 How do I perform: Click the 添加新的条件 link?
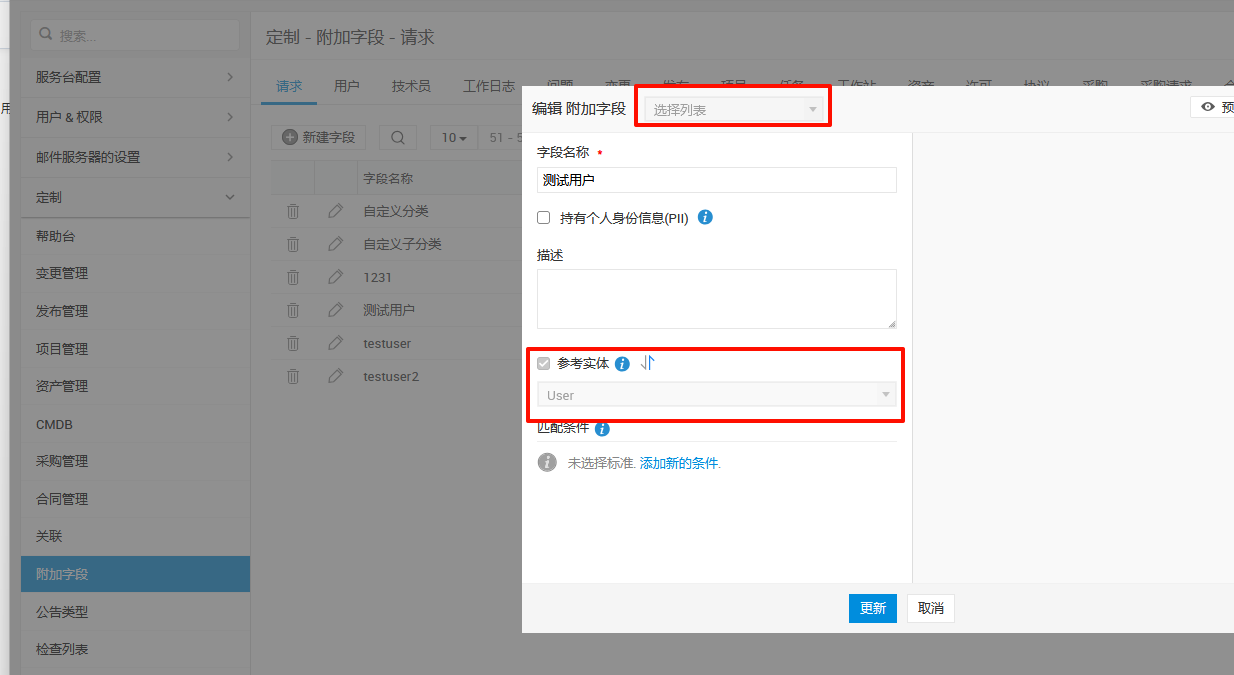coord(679,463)
